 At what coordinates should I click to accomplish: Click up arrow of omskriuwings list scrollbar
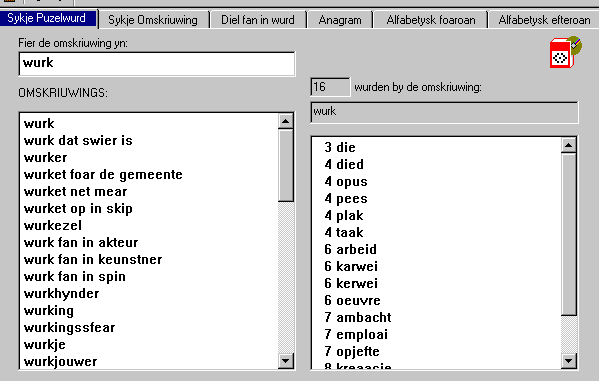coord(286,122)
